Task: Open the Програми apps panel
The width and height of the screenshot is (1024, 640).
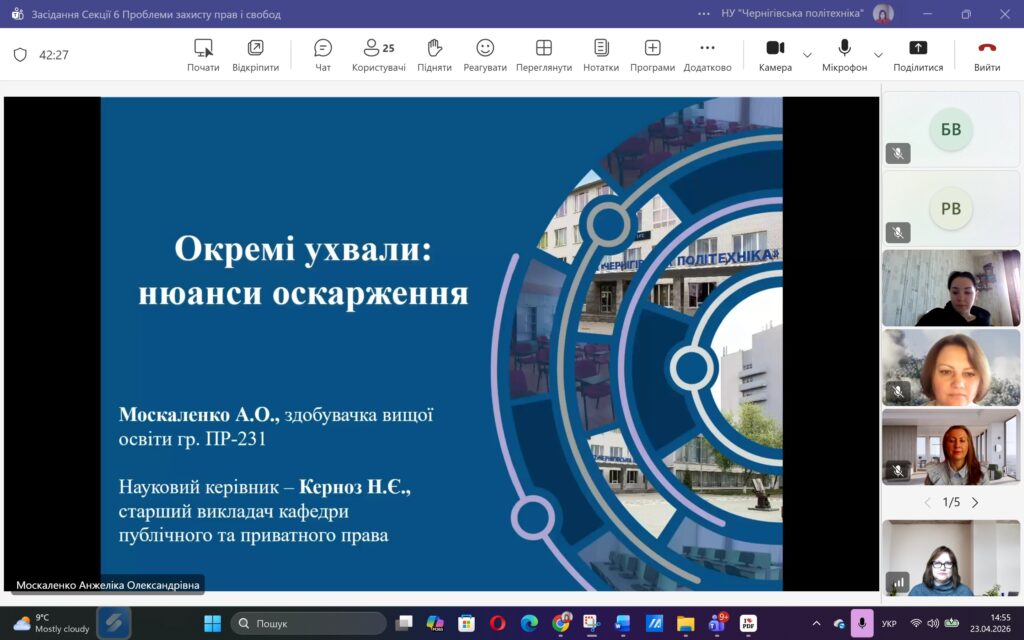Action: click(652, 55)
